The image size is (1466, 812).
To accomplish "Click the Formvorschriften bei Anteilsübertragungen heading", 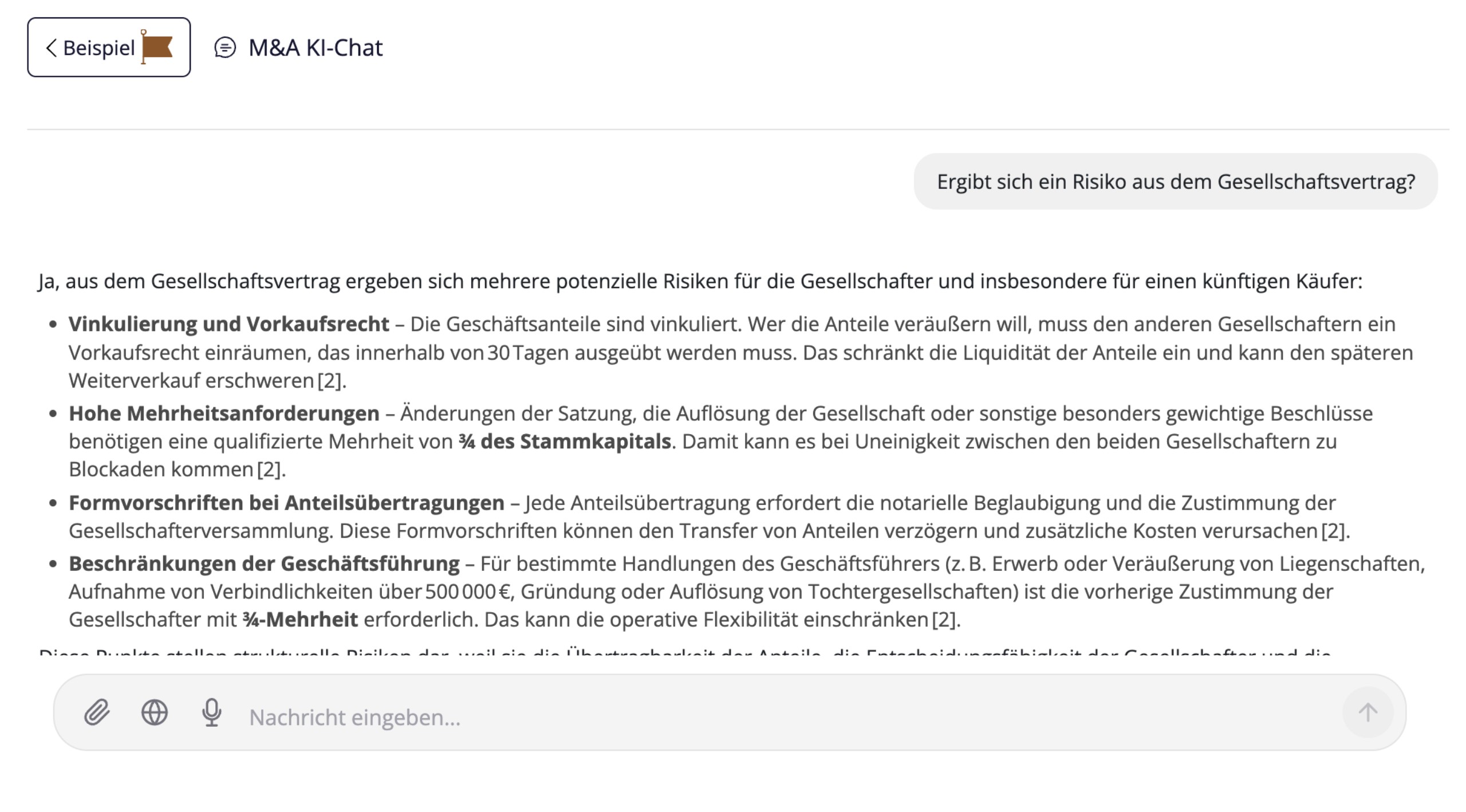I will [286, 503].
